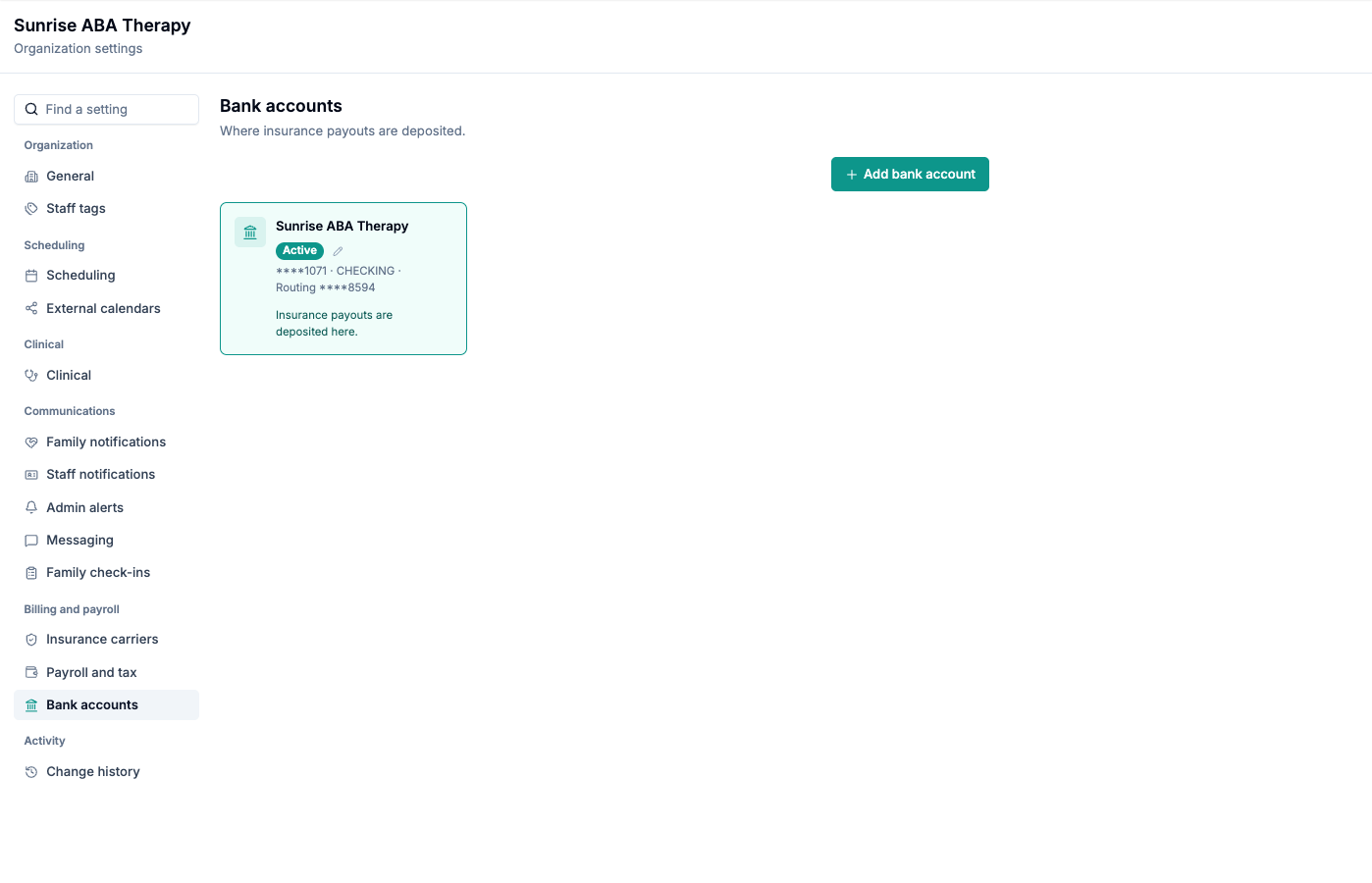Viewport: 1372px width, 883px height.
Task: Click the Routing ****8594 text
Action: tap(325, 288)
